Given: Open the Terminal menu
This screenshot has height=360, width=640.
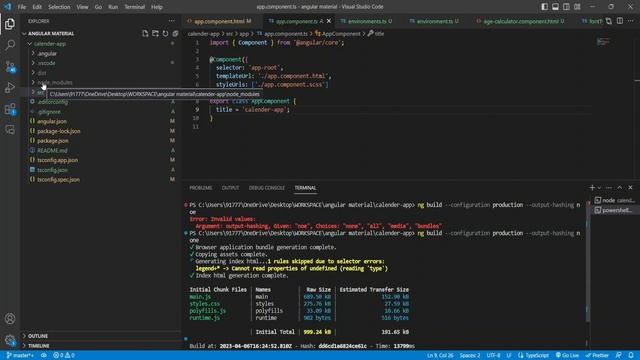Looking at the screenshot, I should 134,7.
